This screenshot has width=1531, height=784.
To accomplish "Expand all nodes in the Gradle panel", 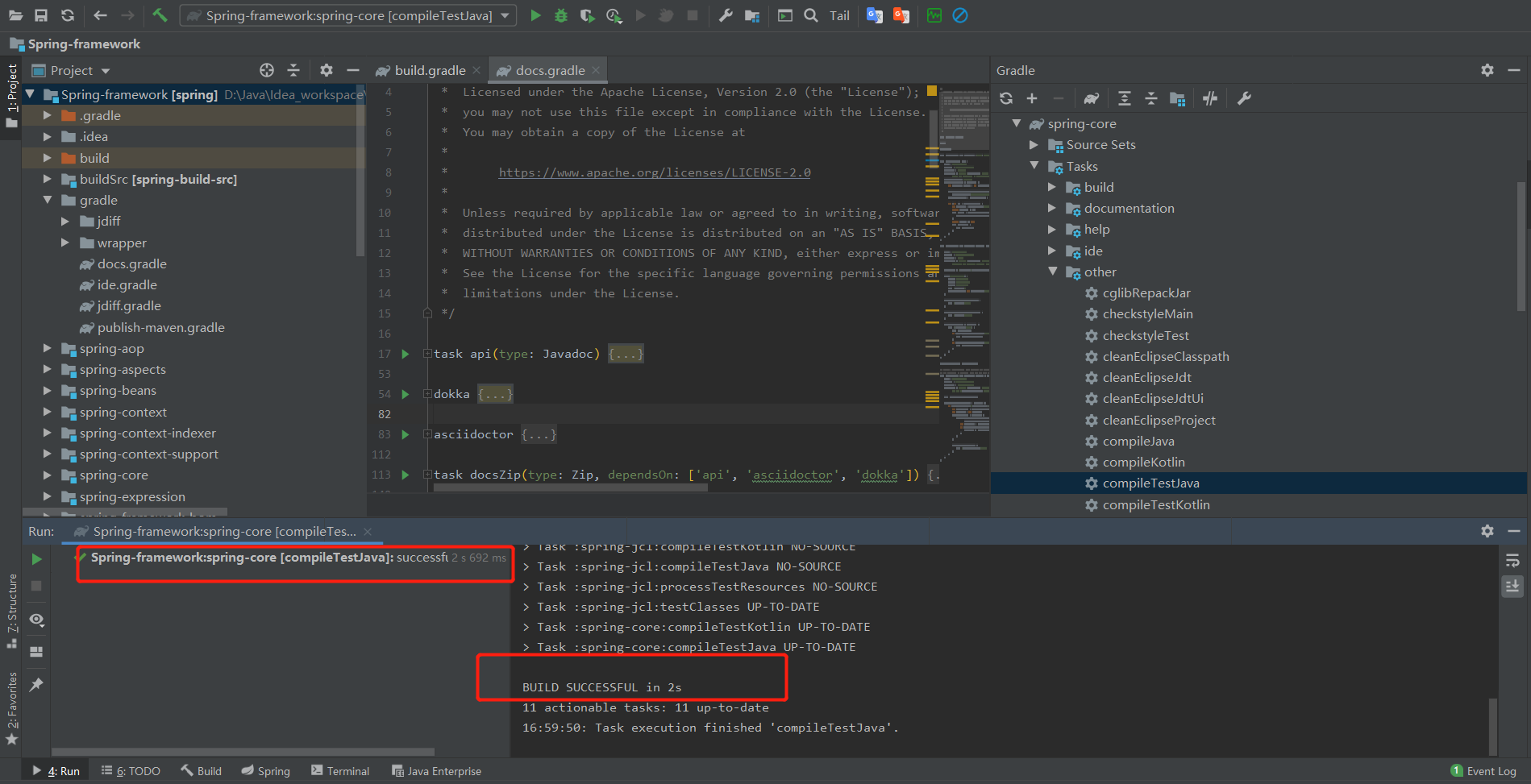I will point(1125,98).
